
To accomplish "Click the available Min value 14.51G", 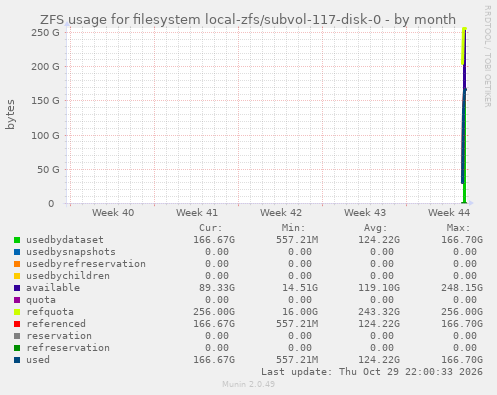I will click(300, 288).
